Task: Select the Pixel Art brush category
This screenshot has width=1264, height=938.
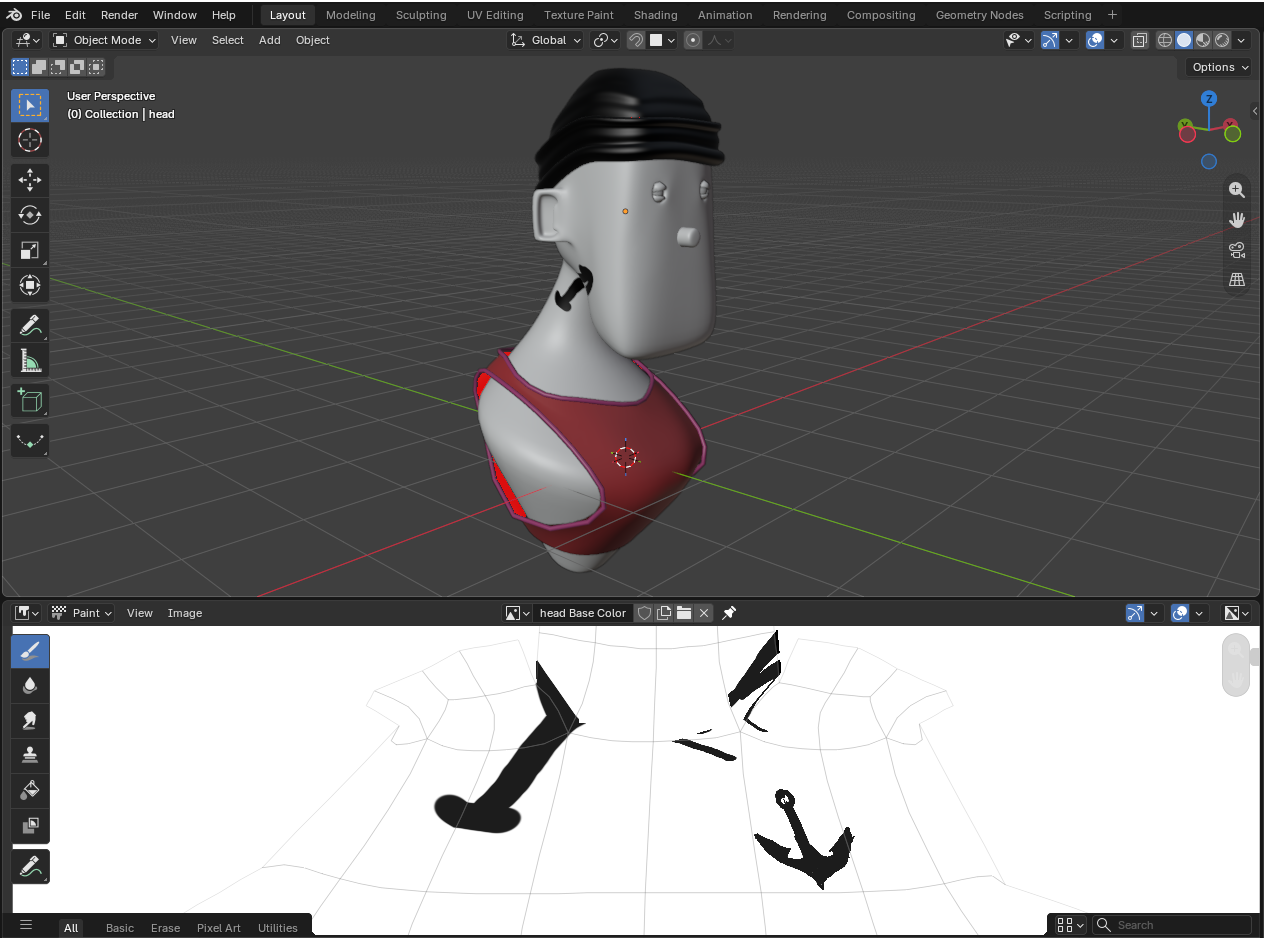Action: [x=218, y=928]
